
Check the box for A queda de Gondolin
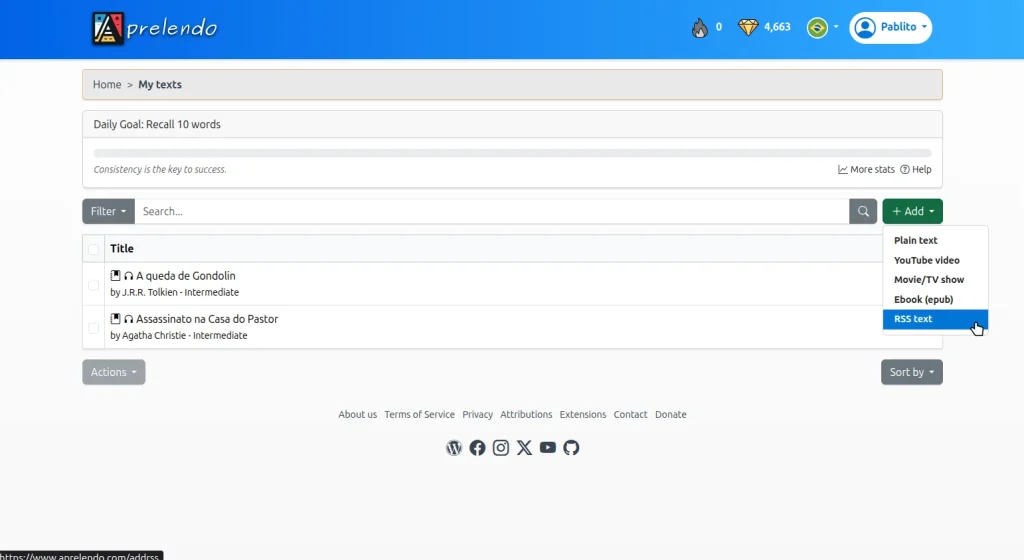click(x=94, y=284)
